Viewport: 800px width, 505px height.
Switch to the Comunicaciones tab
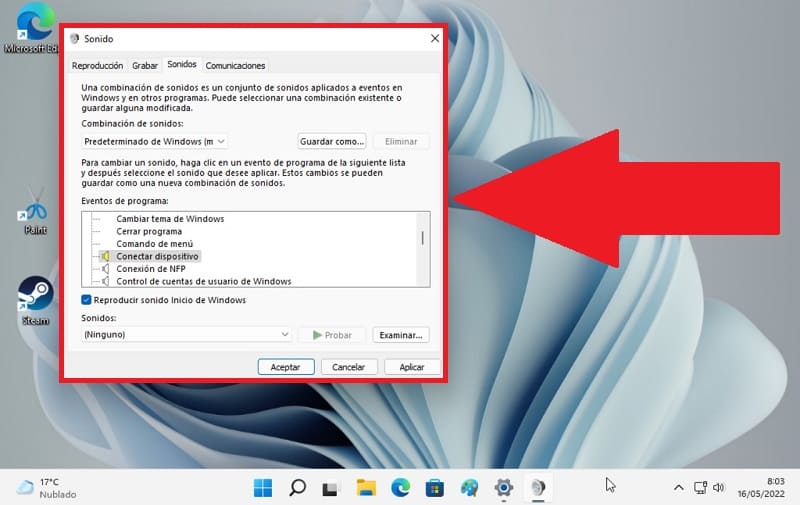[x=235, y=65]
